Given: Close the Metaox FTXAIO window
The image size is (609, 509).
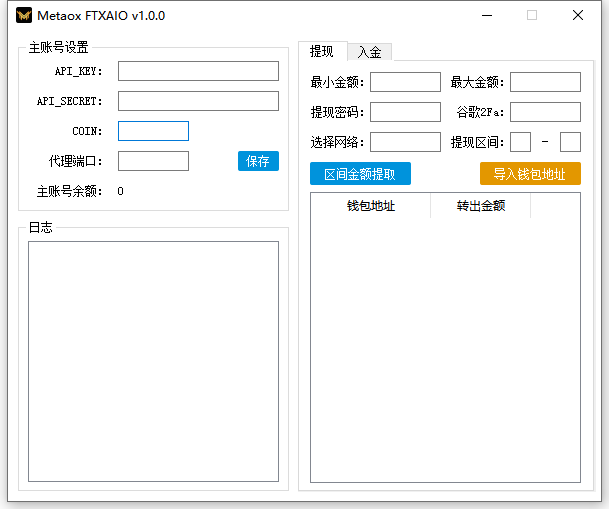Looking at the screenshot, I should [578, 16].
